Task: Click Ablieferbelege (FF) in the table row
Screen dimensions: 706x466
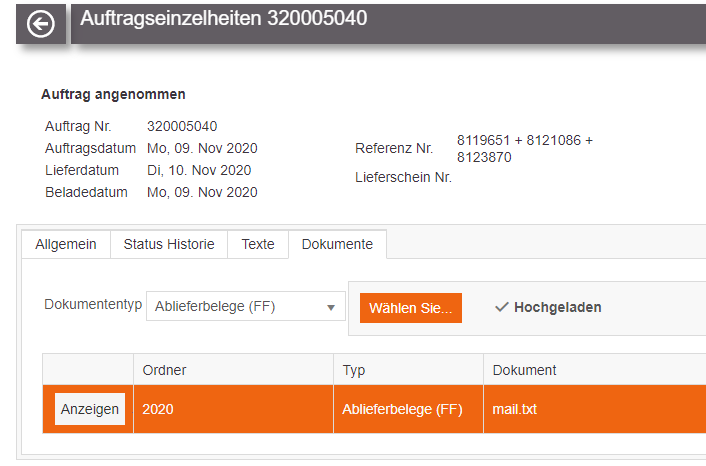Action: pos(402,409)
